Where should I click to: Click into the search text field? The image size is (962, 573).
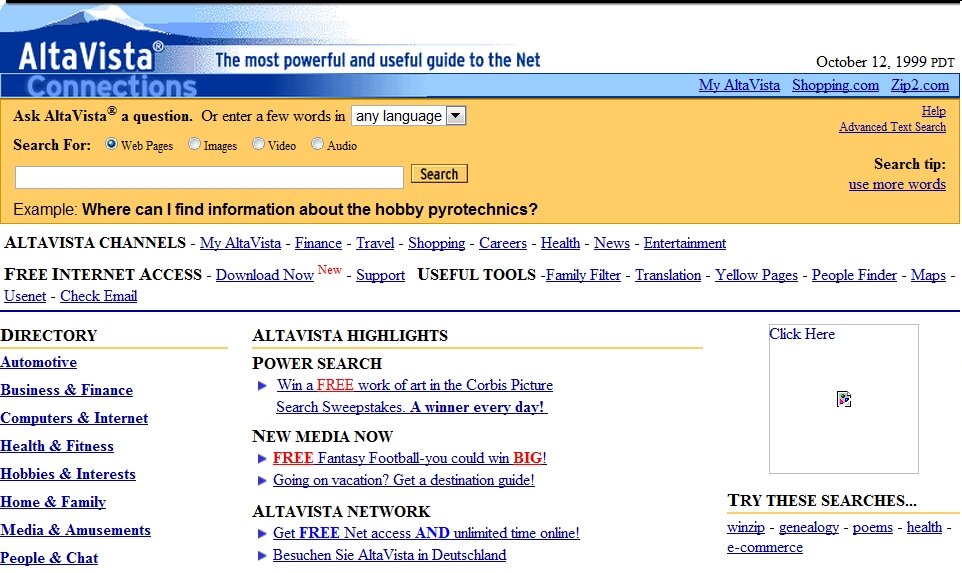pos(209,177)
